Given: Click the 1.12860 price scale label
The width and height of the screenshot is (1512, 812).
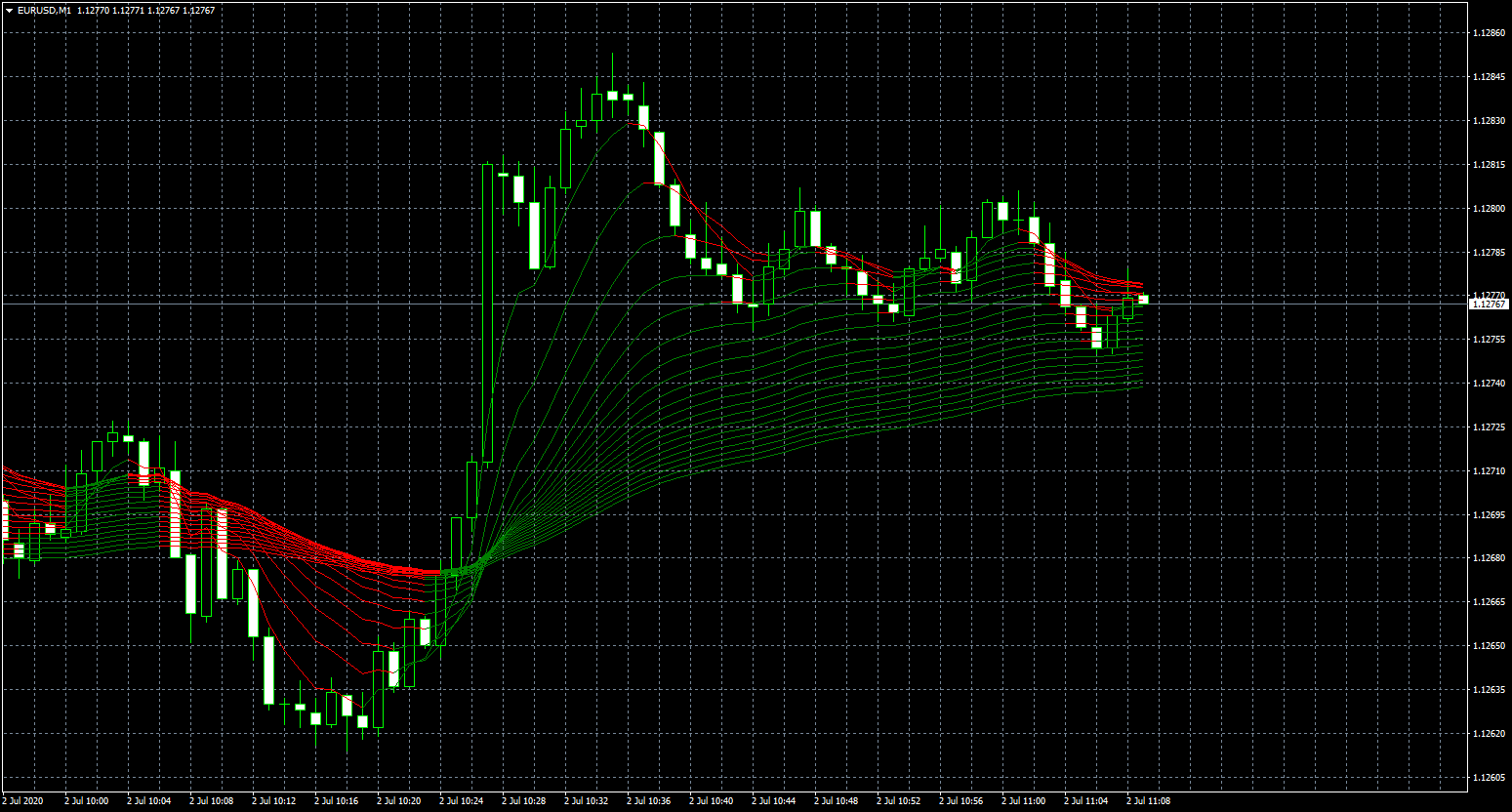Looking at the screenshot, I should 1488,33.
